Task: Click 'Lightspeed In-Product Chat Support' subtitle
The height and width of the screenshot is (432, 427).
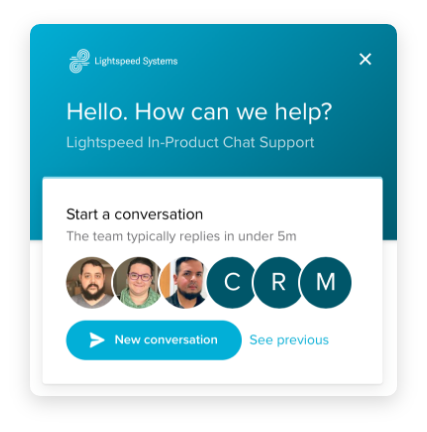Action: pyautogui.click(x=190, y=142)
